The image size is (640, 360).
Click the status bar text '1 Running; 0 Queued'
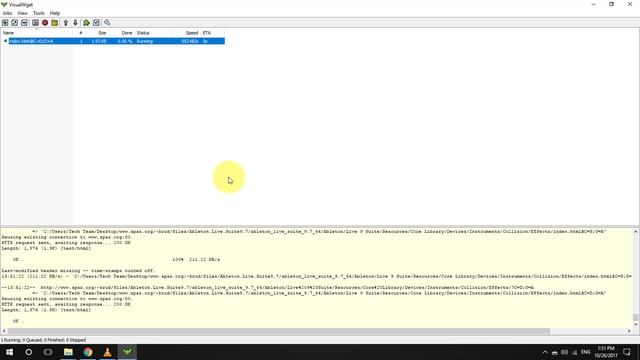tap(22, 340)
